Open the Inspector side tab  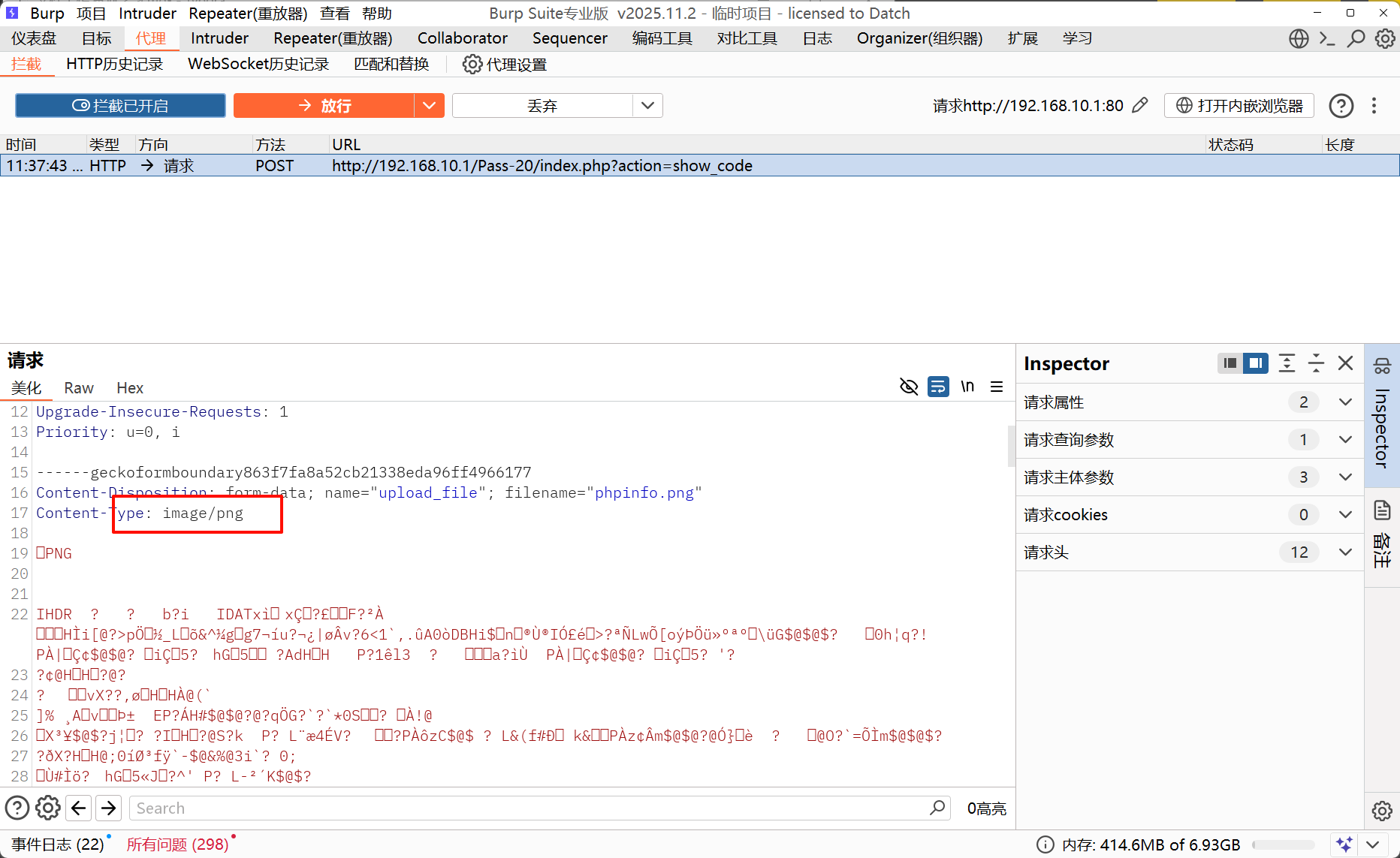[x=1382, y=415]
